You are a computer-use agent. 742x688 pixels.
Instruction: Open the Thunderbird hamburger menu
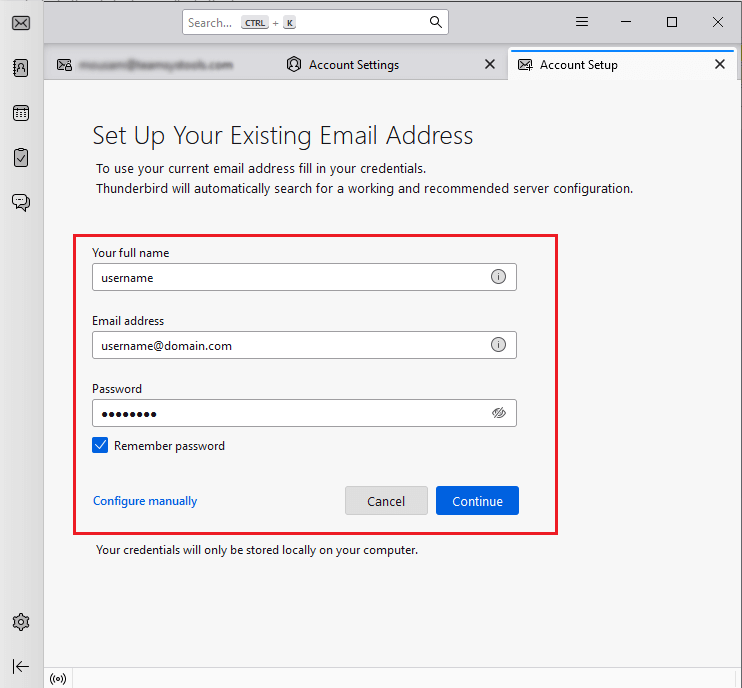(582, 22)
